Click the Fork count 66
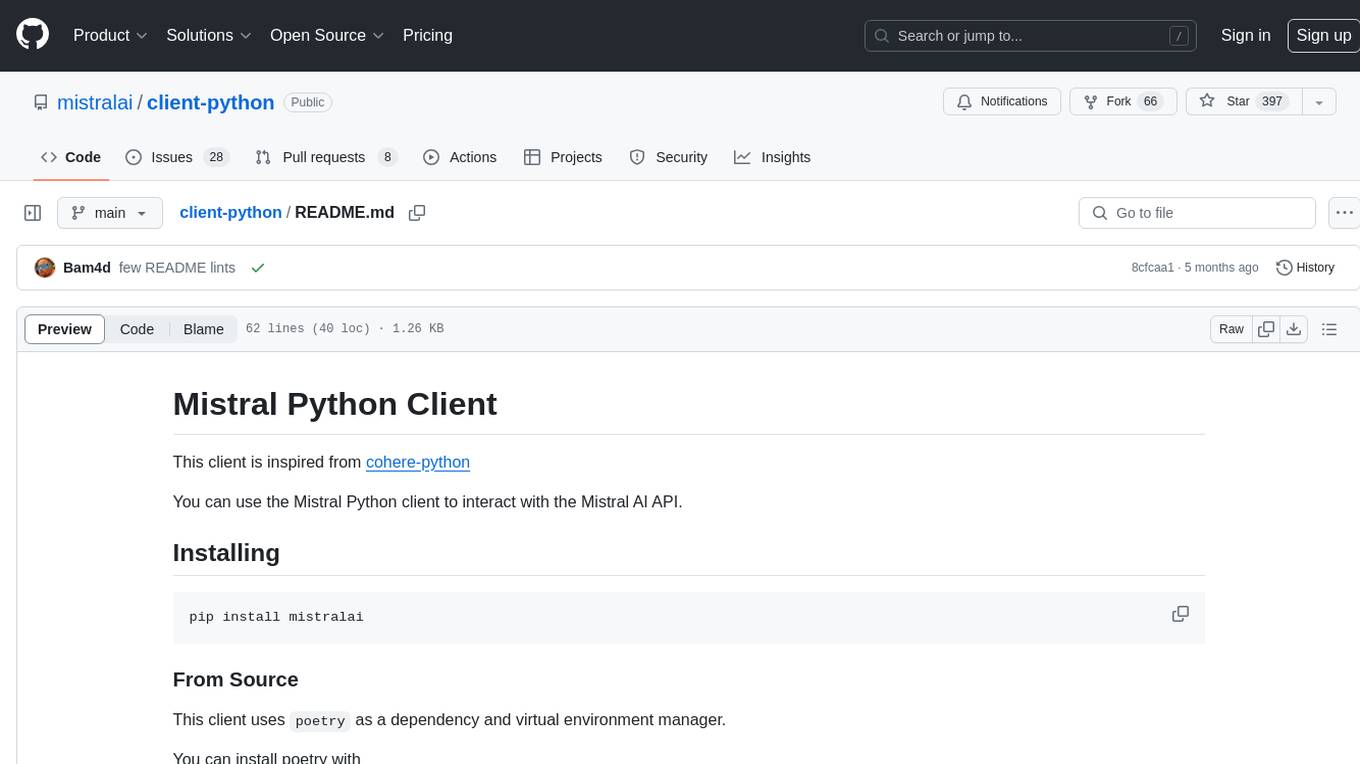This screenshot has width=1360, height=764. (1150, 101)
